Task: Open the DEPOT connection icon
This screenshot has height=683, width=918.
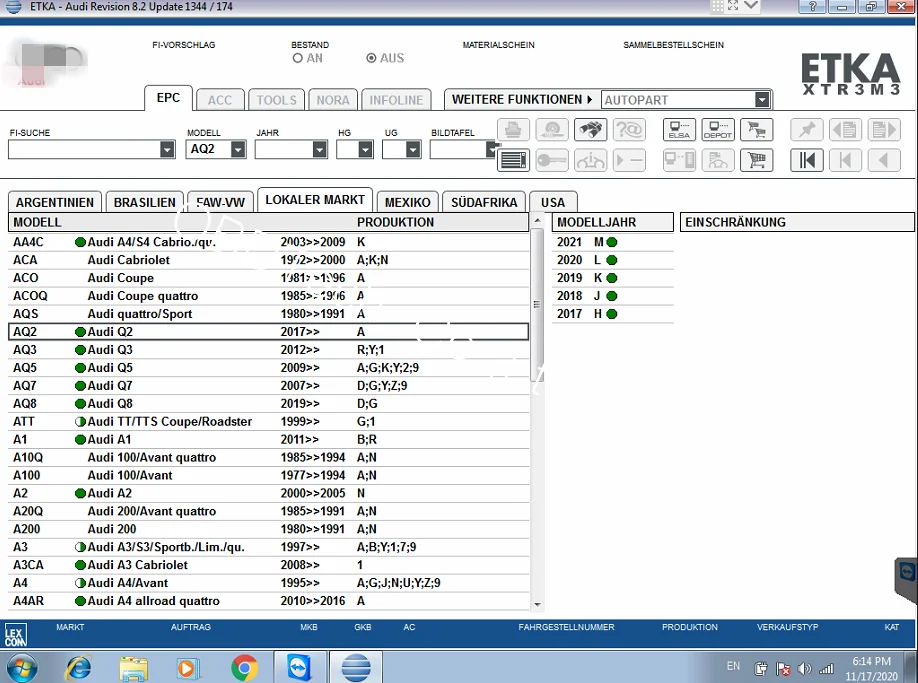Action: [x=718, y=129]
